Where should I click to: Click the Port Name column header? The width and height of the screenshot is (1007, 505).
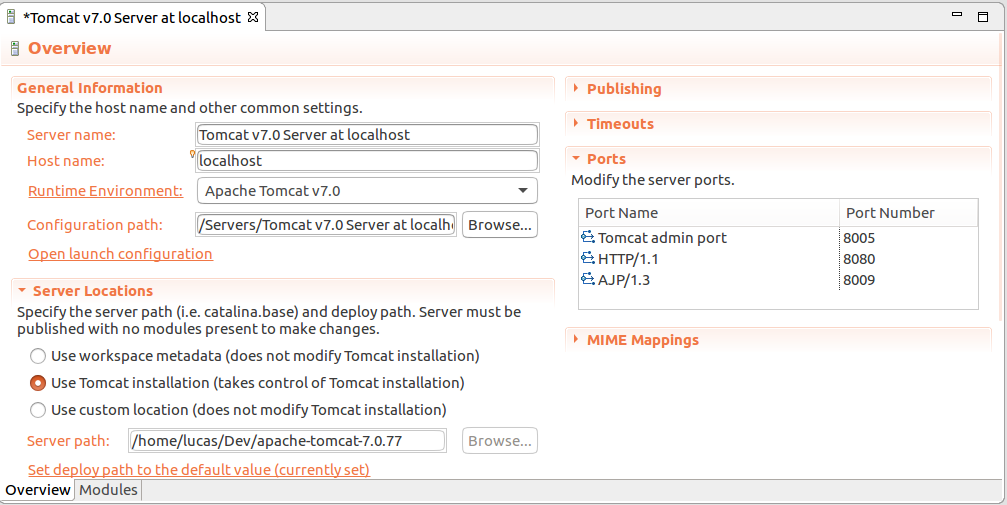point(709,213)
